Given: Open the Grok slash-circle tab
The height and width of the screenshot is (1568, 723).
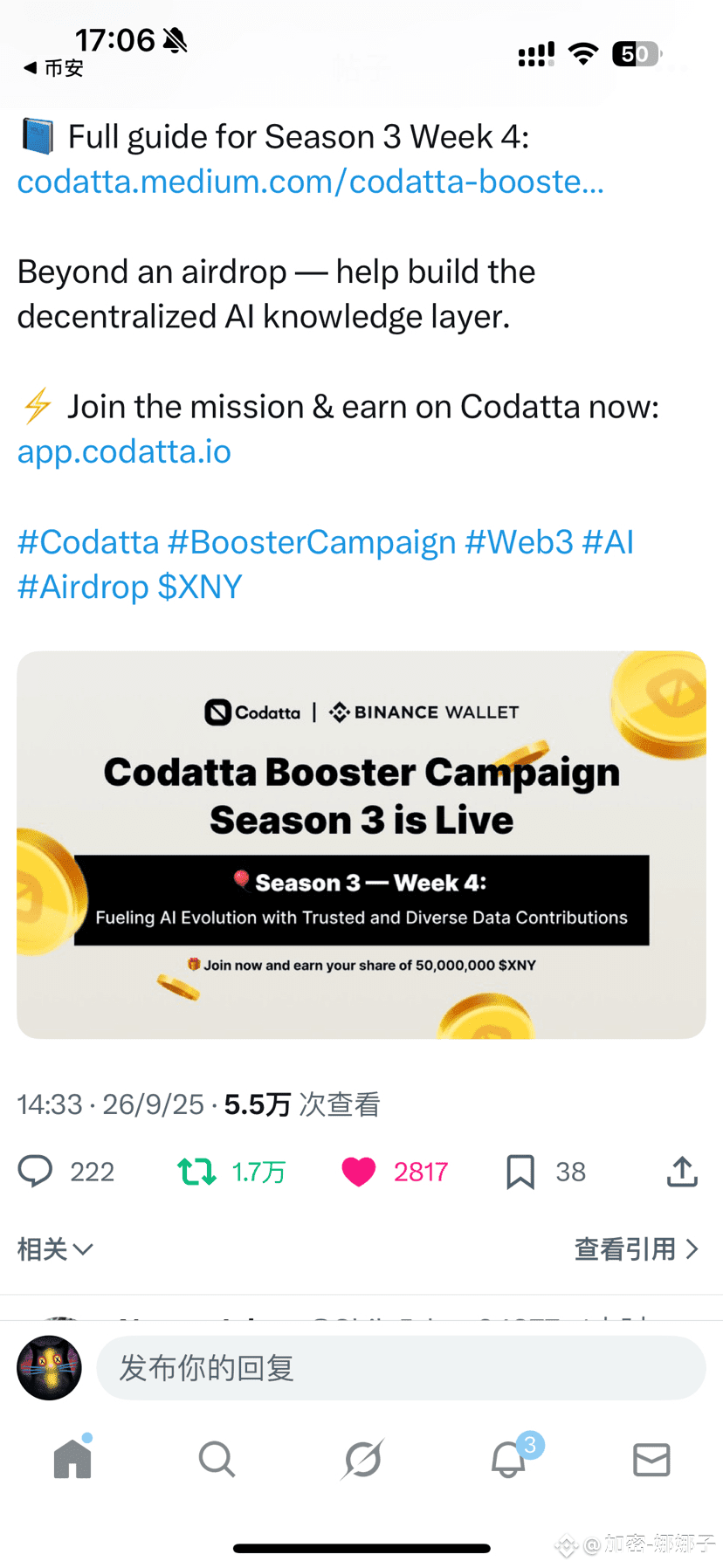Looking at the screenshot, I should (x=362, y=1458).
